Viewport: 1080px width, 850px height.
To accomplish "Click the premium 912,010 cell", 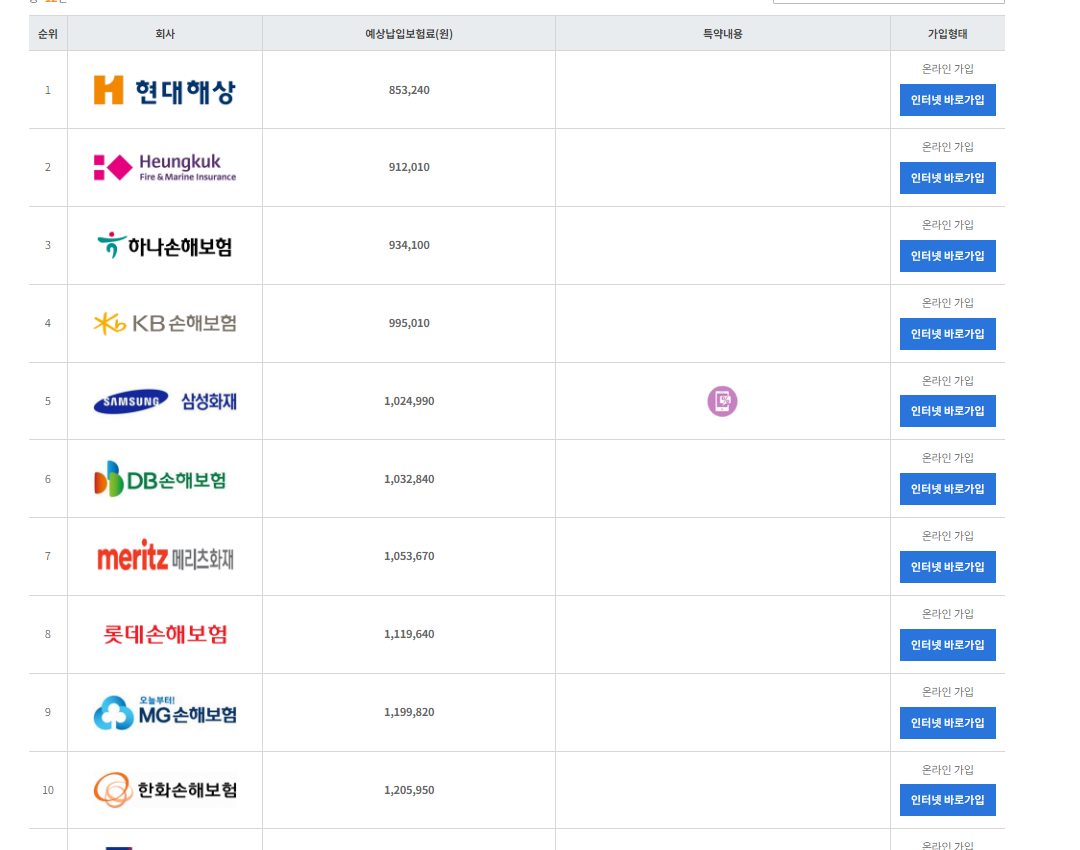I will [408, 167].
